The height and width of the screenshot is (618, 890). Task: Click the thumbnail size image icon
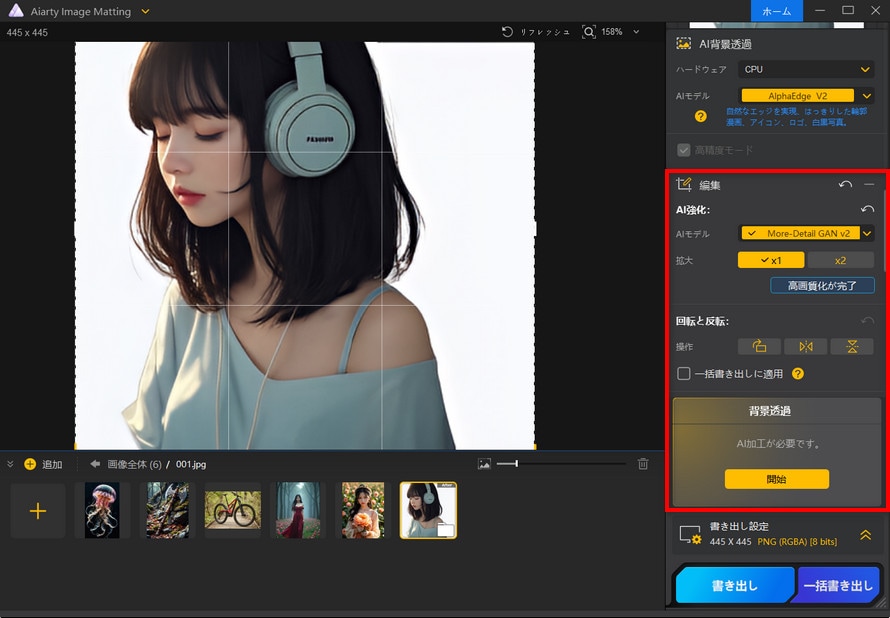tap(484, 464)
